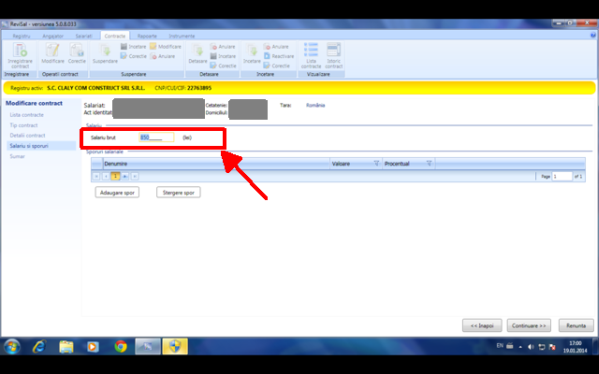Switch to the Rapoarte tab

(x=147, y=36)
